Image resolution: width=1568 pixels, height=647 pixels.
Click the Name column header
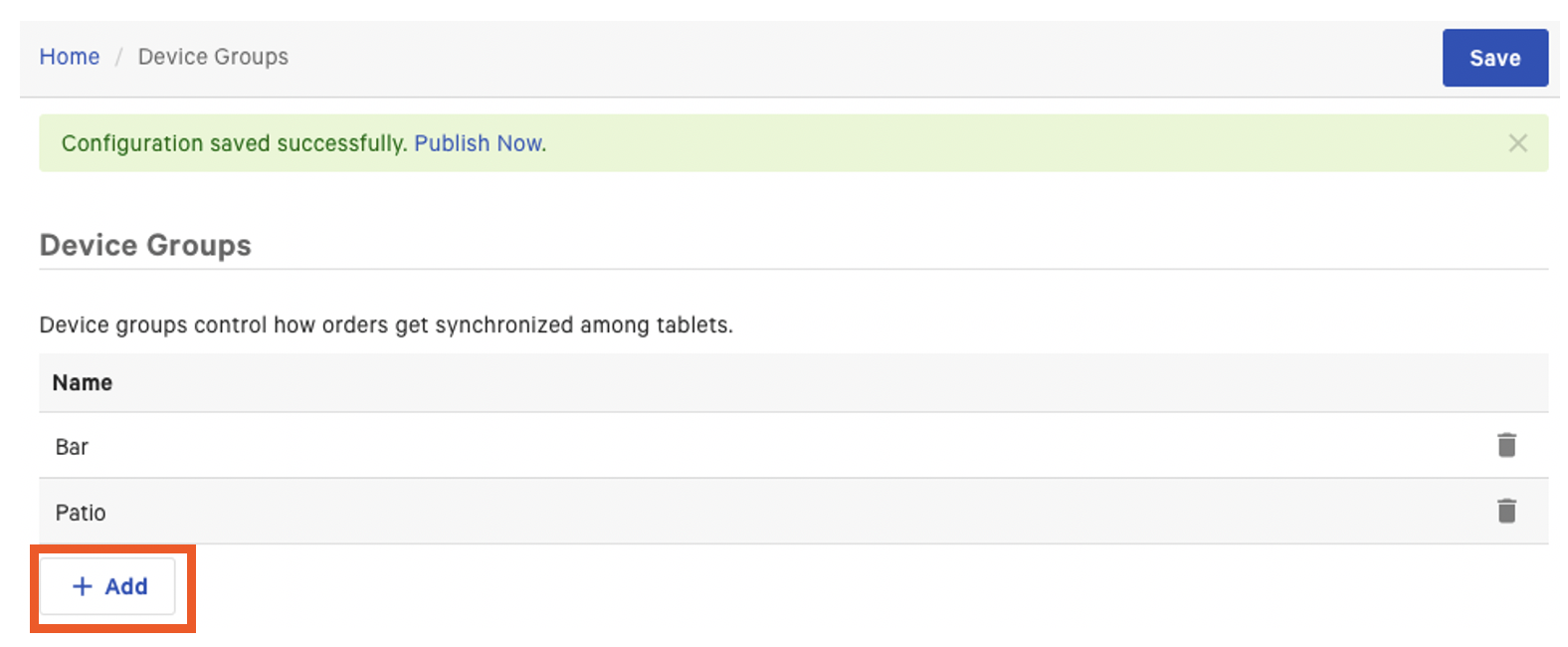pos(82,382)
